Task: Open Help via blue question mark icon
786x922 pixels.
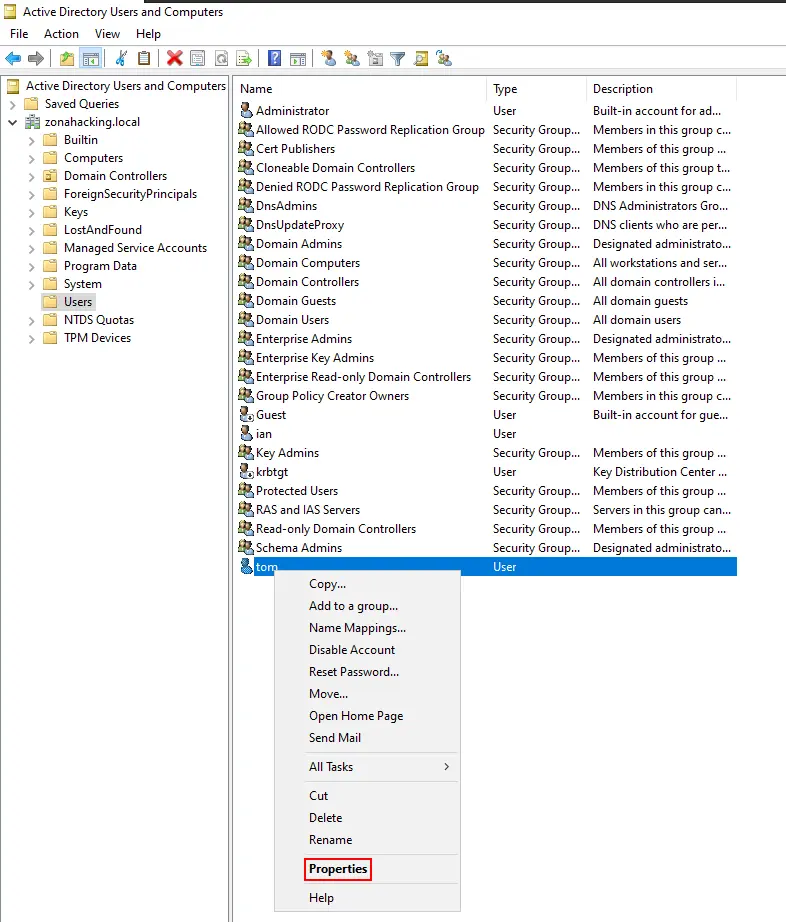Action: 274,59
